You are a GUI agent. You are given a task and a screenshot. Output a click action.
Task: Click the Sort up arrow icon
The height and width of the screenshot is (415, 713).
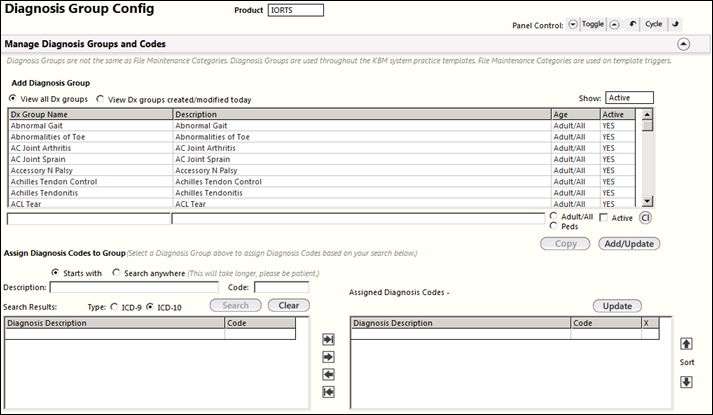coord(686,344)
